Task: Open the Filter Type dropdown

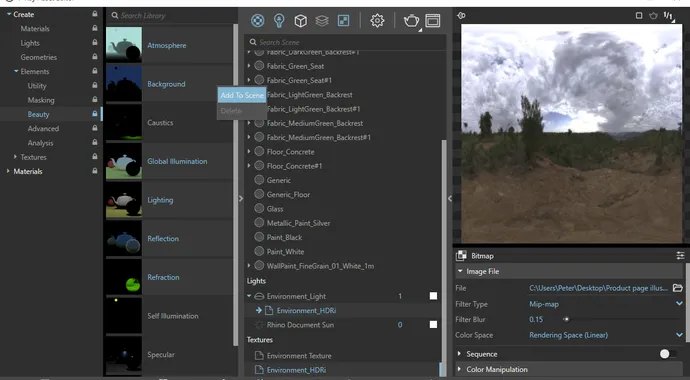Action: (x=679, y=303)
